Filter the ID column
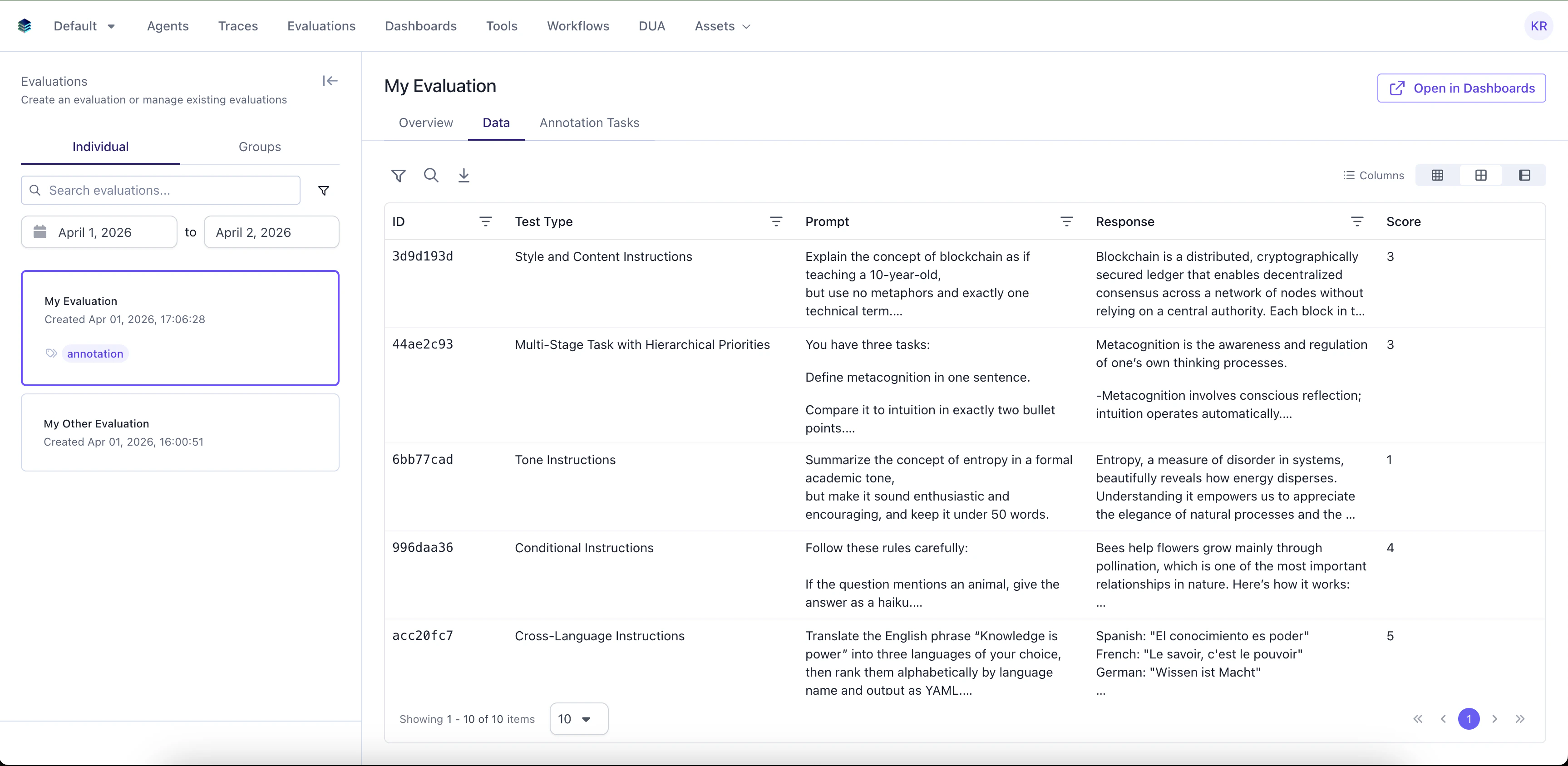The image size is (1568, 766). click(486, 221)
